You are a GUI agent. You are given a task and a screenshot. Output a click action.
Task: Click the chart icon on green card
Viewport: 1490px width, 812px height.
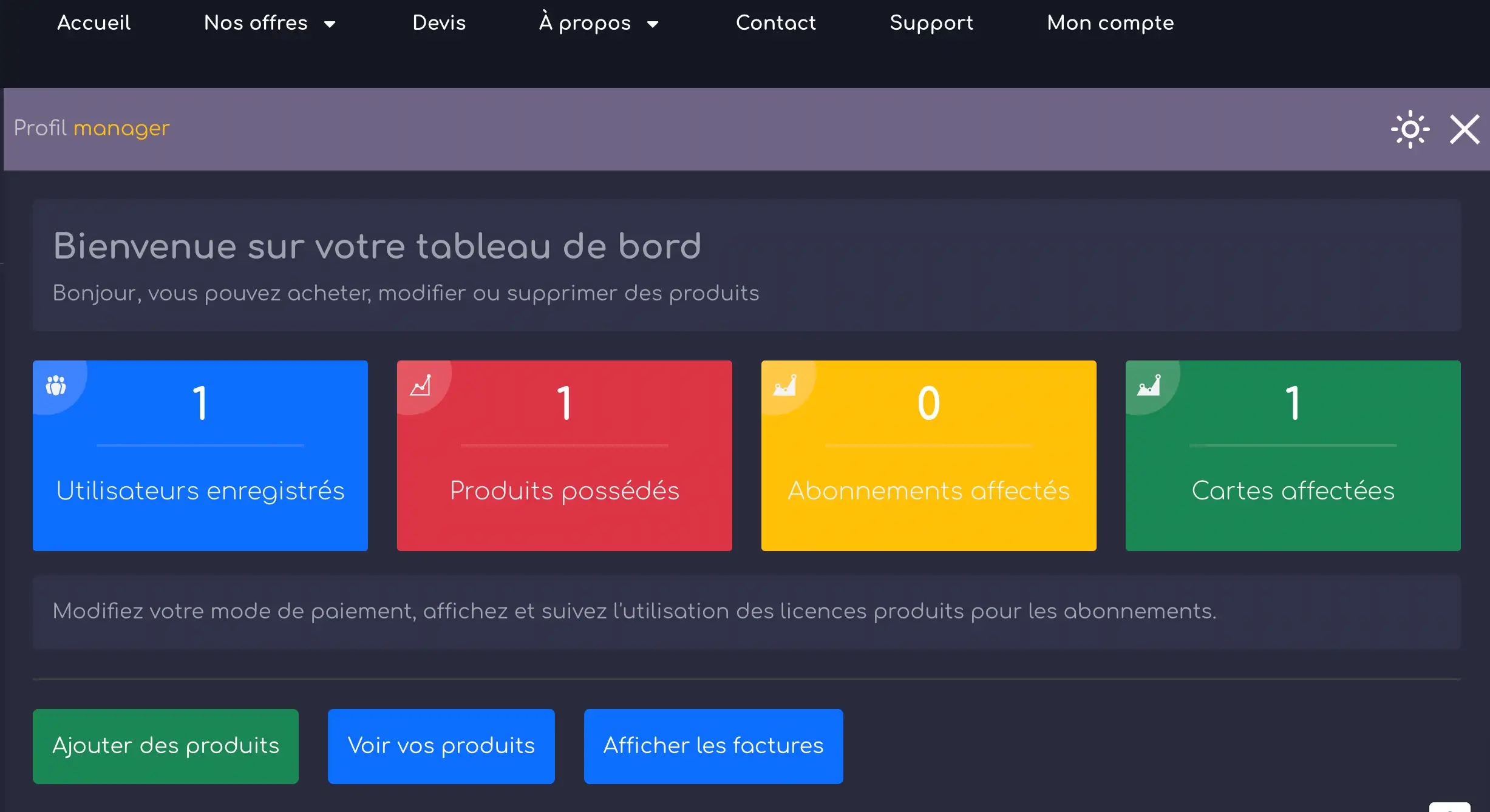point(1149,385)
